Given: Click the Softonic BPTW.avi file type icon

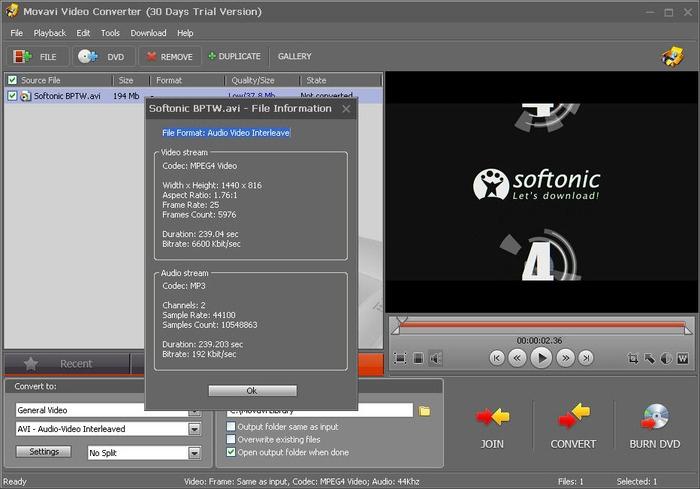Looking at the screenshot, I should (25, 96).
